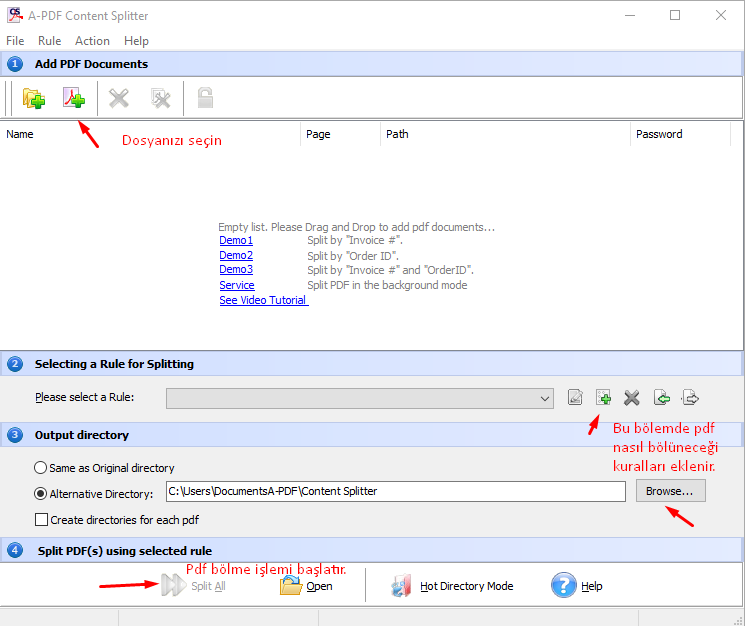Click the A-PDF Content Splitter title bar icon
Screen dimensions: 745x626
pyautogui.click(x=15, y=15)
